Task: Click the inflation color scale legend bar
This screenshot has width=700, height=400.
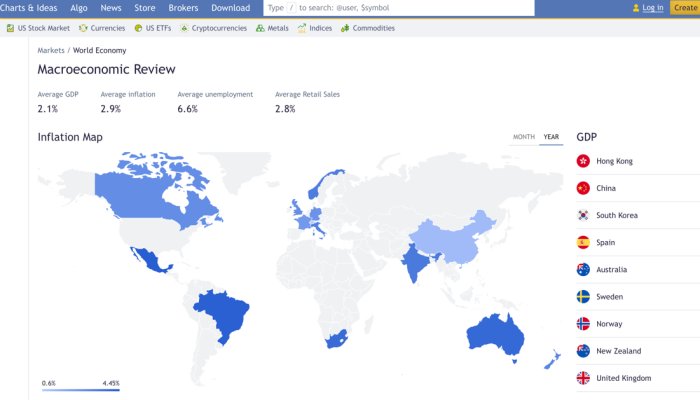Action: pos(81,390)
